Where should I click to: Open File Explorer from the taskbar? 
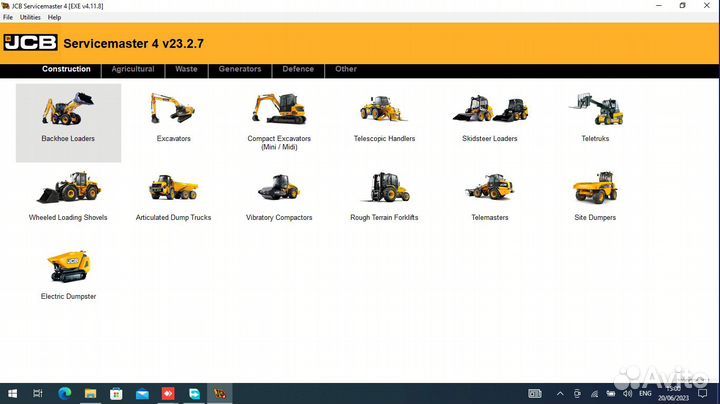pos(90,394)
